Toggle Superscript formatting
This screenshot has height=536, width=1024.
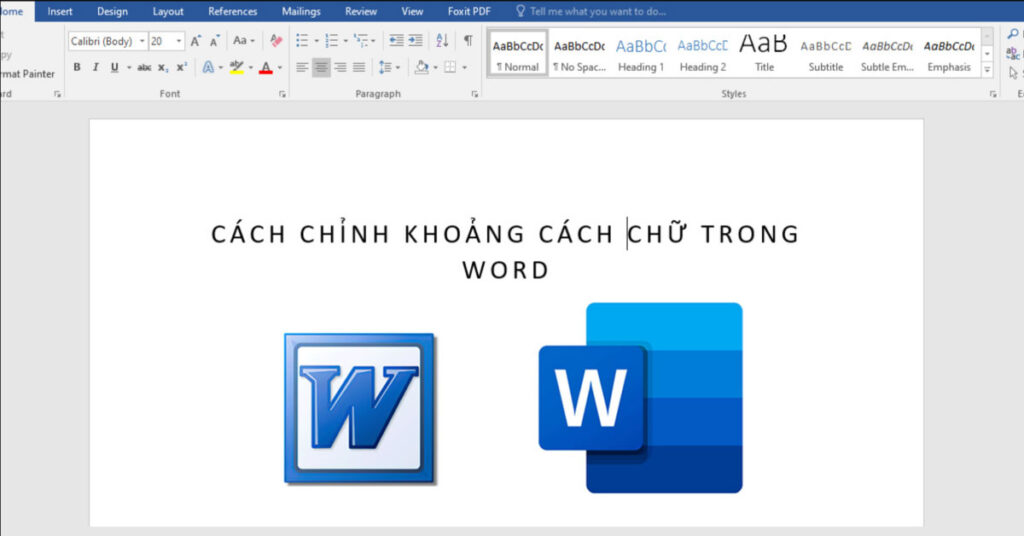click(182, 67)
